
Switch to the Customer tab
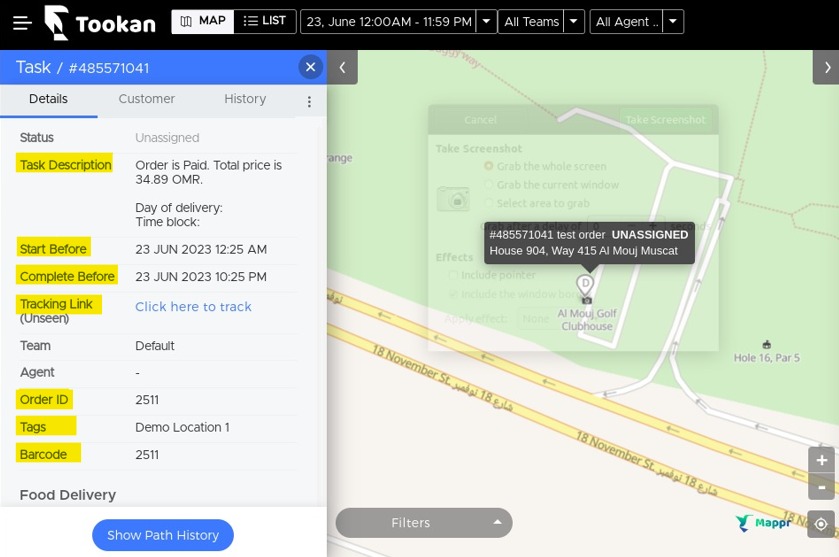click(x=147, y=100)
